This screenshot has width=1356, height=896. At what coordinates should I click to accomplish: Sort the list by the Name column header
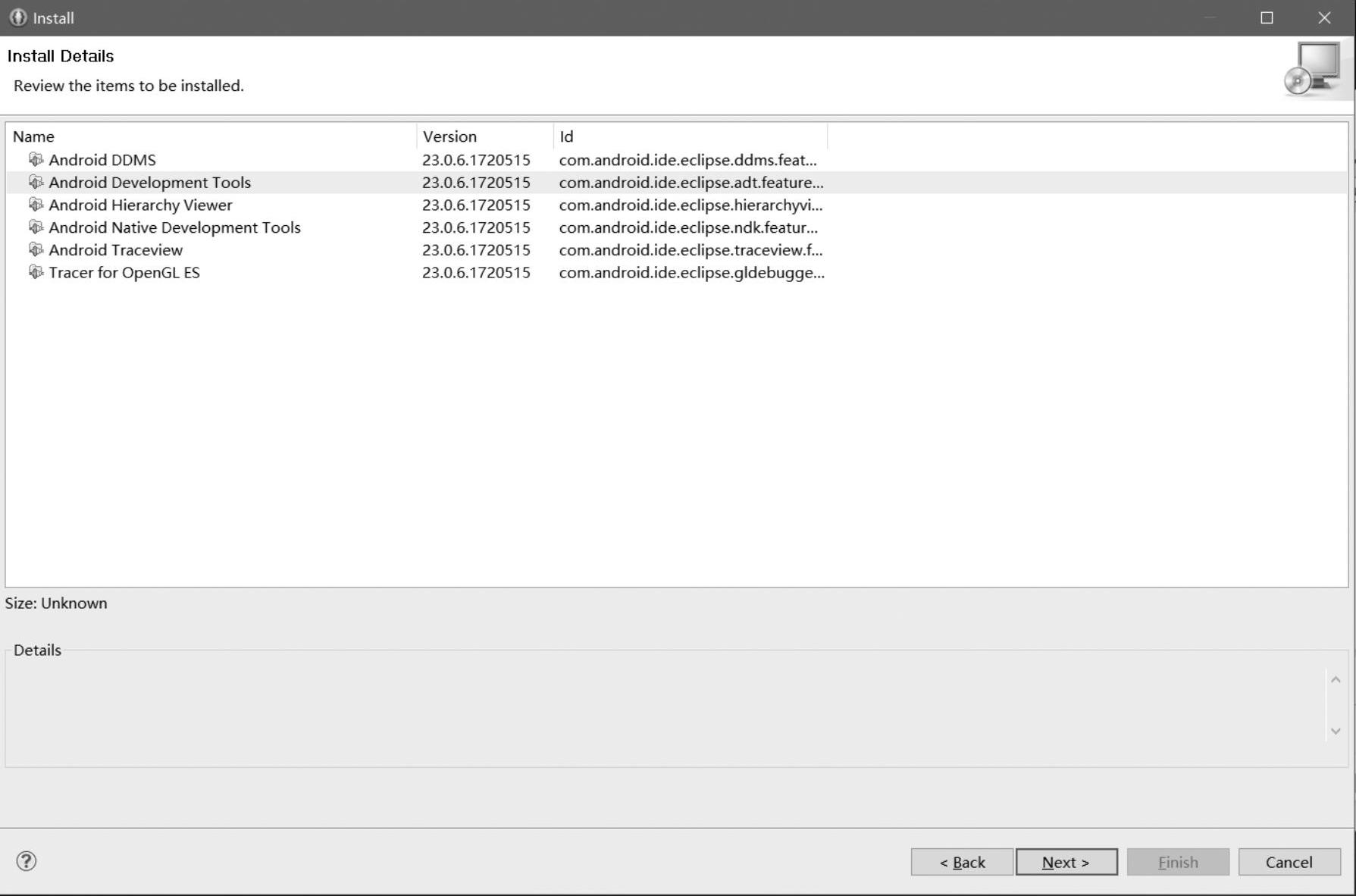click(x=211, y=136)
